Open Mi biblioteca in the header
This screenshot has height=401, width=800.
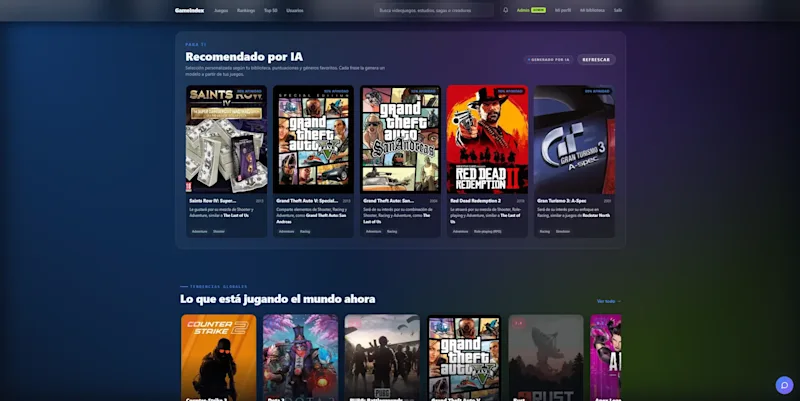tap(592, 10)
